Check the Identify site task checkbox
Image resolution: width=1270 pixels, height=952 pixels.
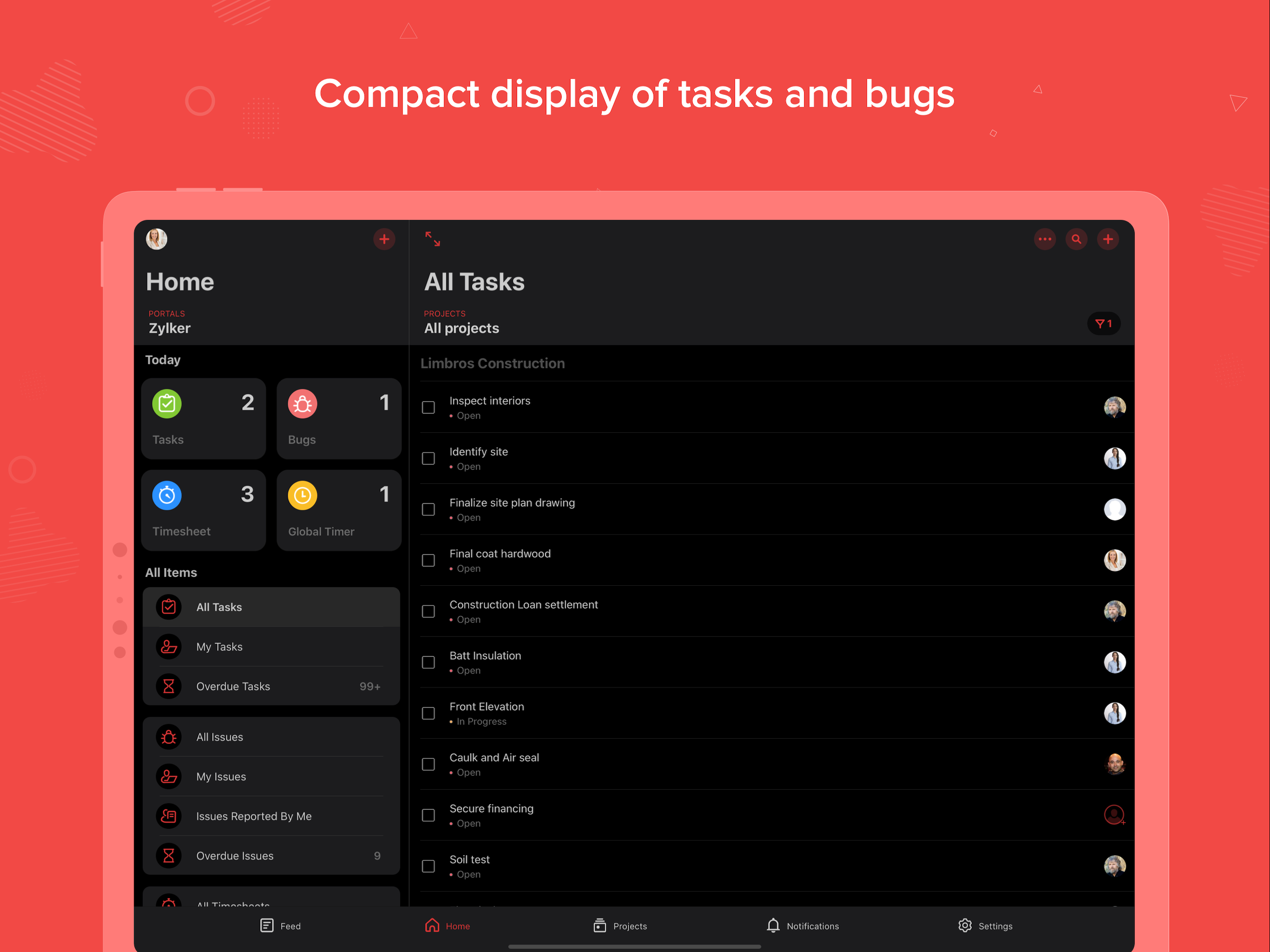428,459
